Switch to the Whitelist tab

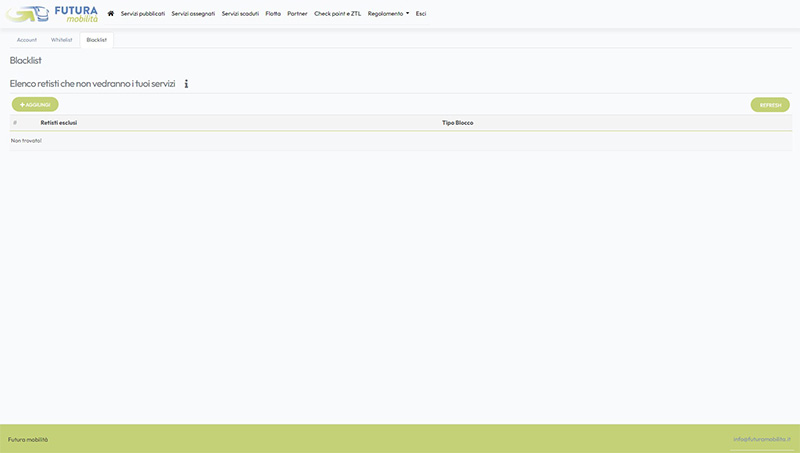62,40
